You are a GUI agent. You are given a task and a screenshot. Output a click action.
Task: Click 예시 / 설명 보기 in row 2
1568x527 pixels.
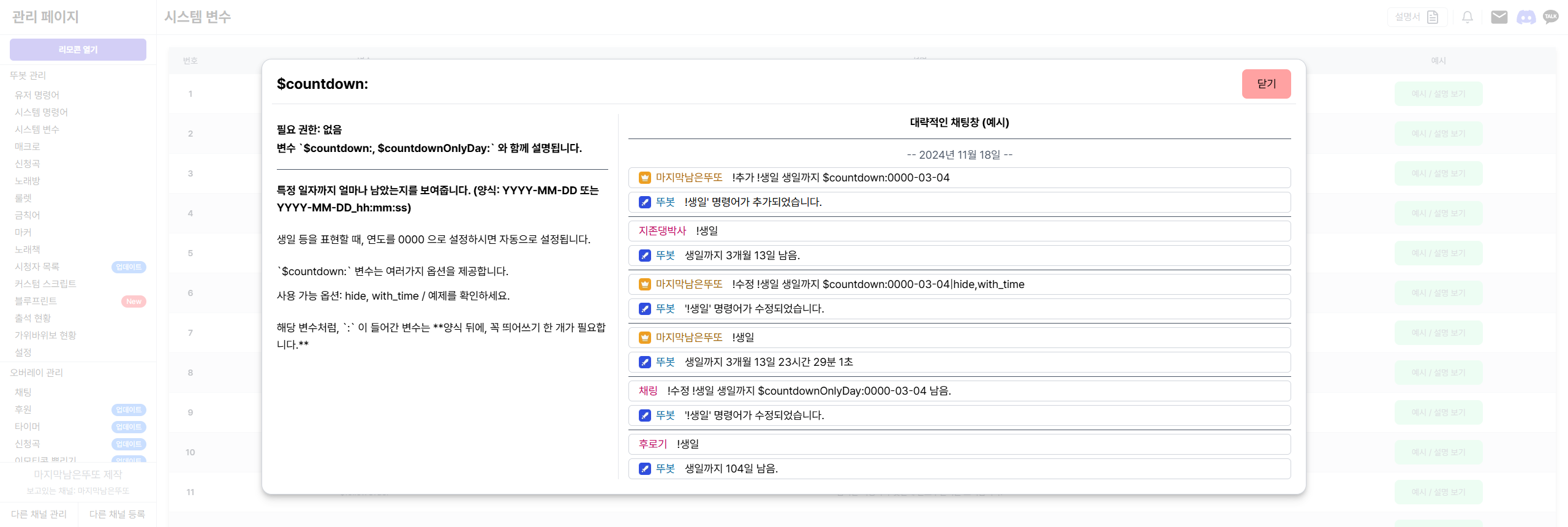click(1438, 134)
